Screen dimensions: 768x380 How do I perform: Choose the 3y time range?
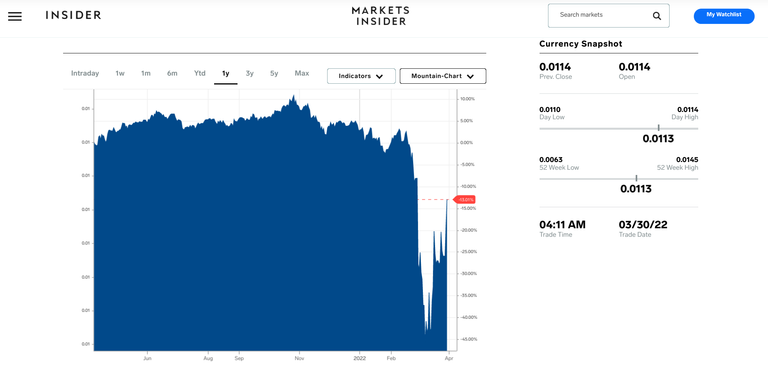[250, 73]
